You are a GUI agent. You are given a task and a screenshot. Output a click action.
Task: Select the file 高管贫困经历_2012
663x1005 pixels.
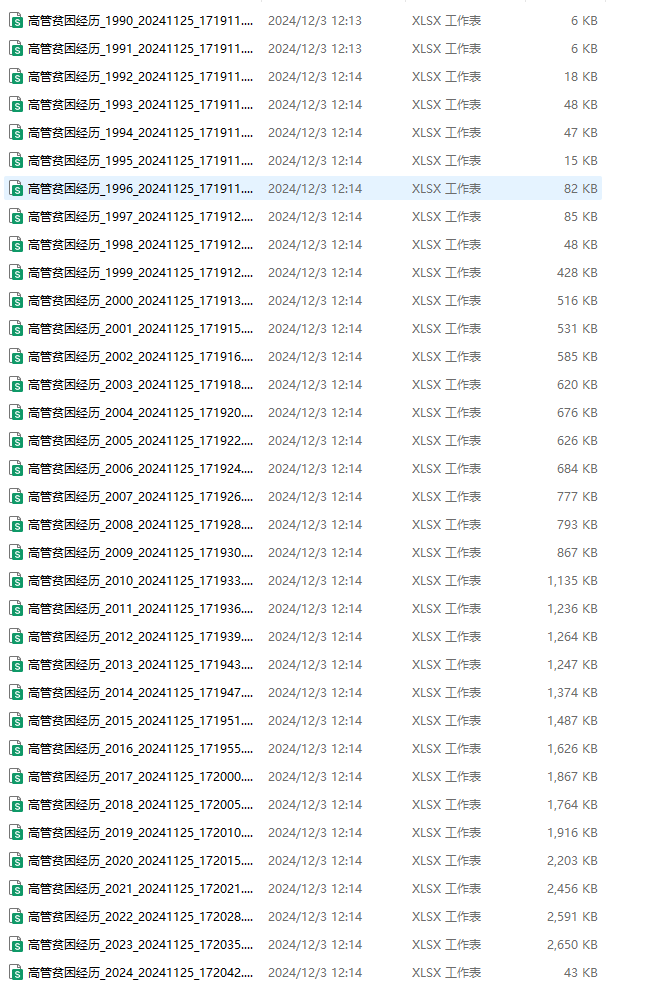click(x=140, y=636)
